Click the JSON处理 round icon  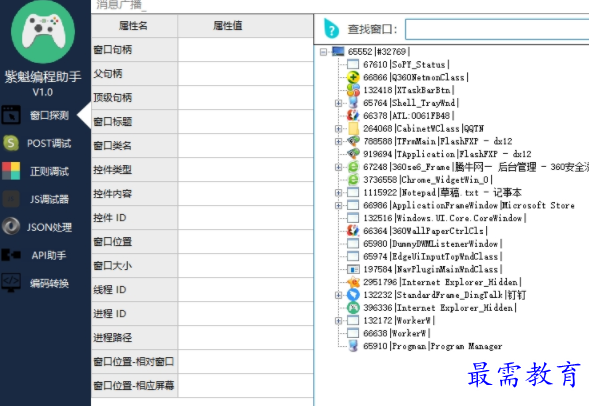coord(11,226)
